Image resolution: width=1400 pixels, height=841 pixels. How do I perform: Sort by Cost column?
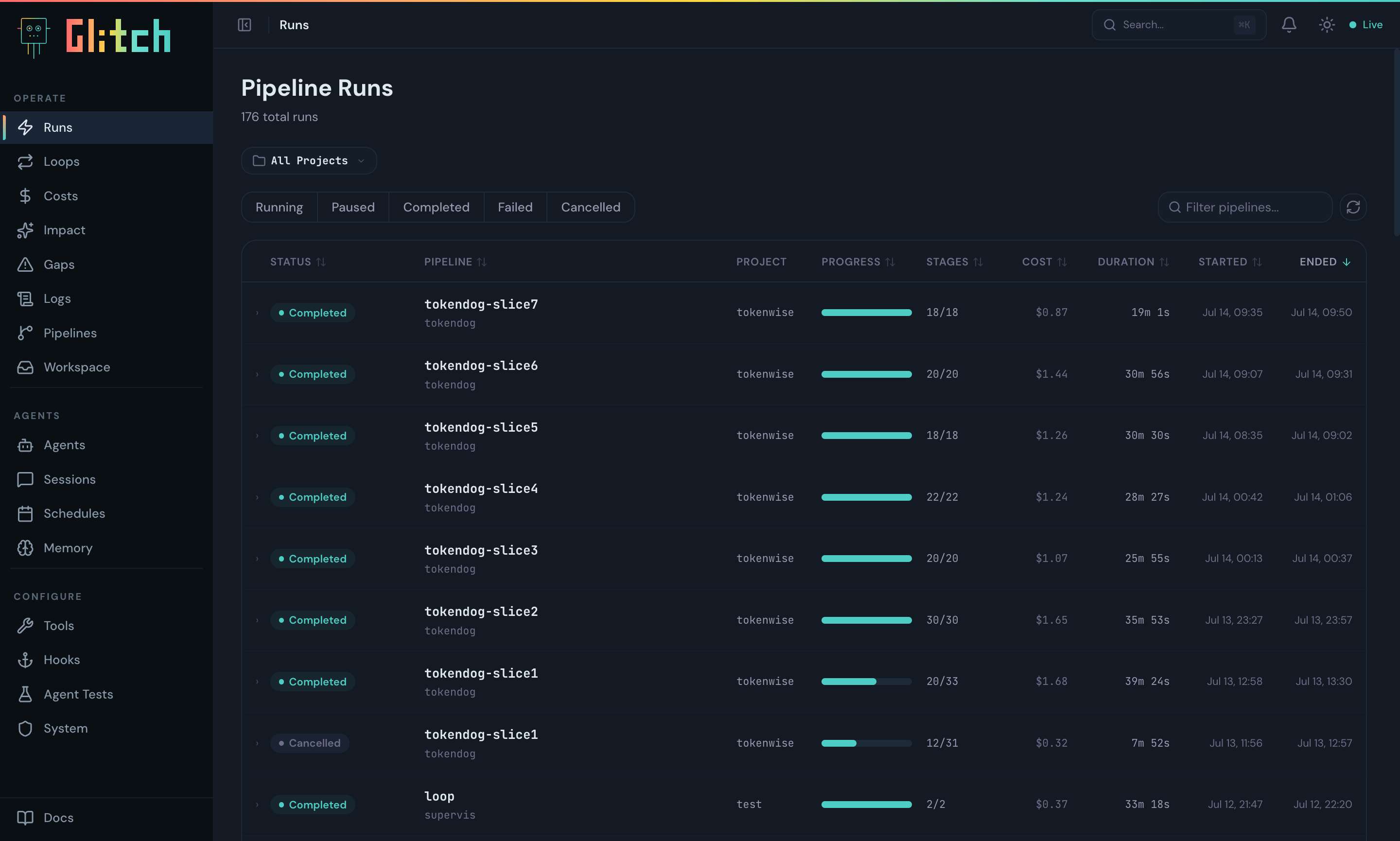[1044, 262]
